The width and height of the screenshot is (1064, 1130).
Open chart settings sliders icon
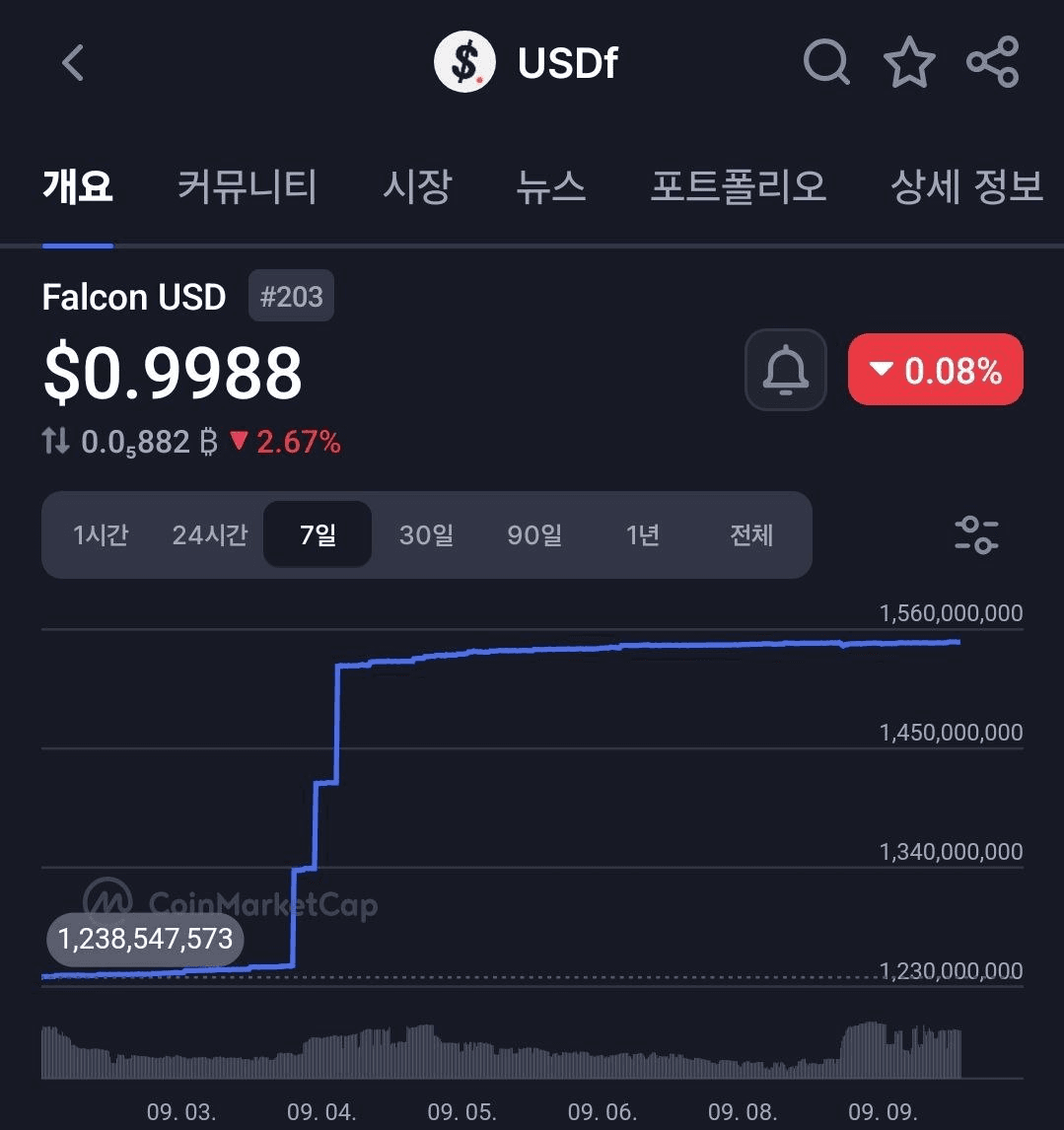coord(976,534)
